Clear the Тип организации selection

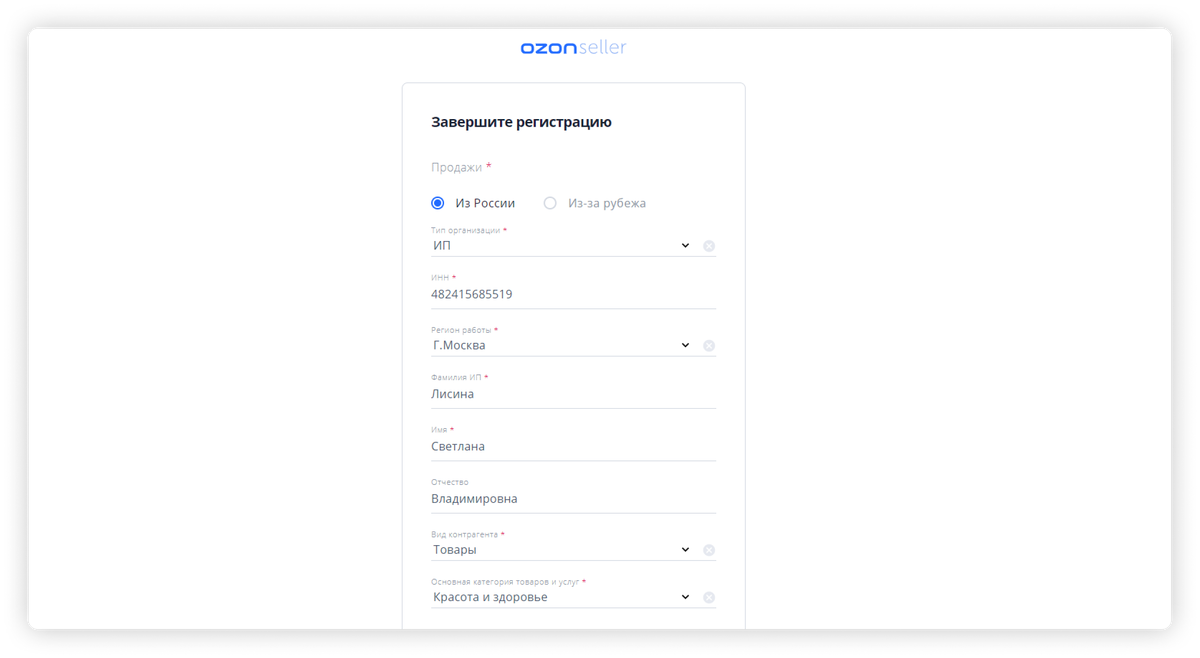coord(709,246)
